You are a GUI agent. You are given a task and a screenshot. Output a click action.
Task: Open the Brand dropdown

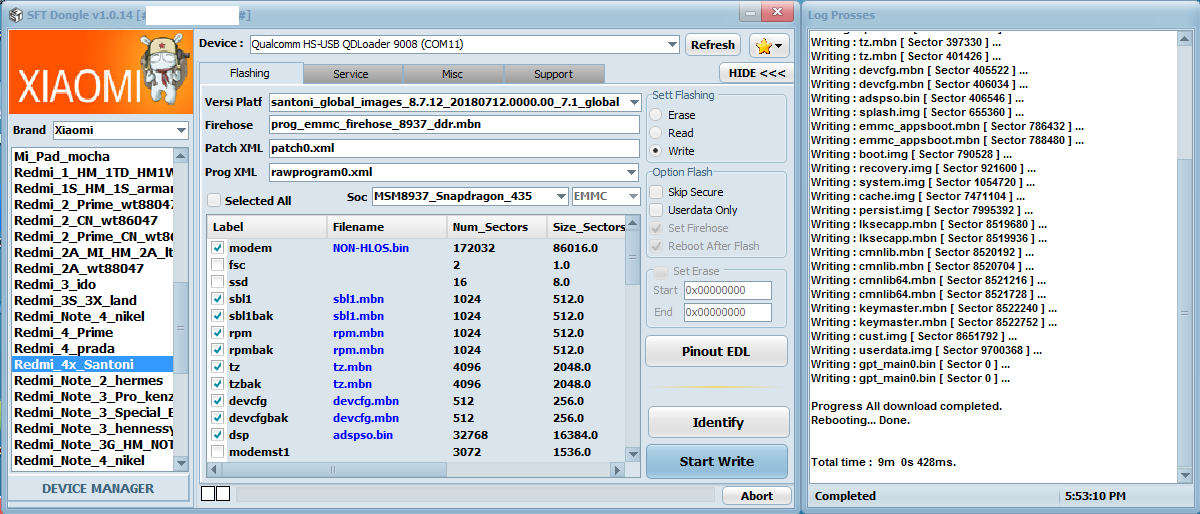(180, 130)
